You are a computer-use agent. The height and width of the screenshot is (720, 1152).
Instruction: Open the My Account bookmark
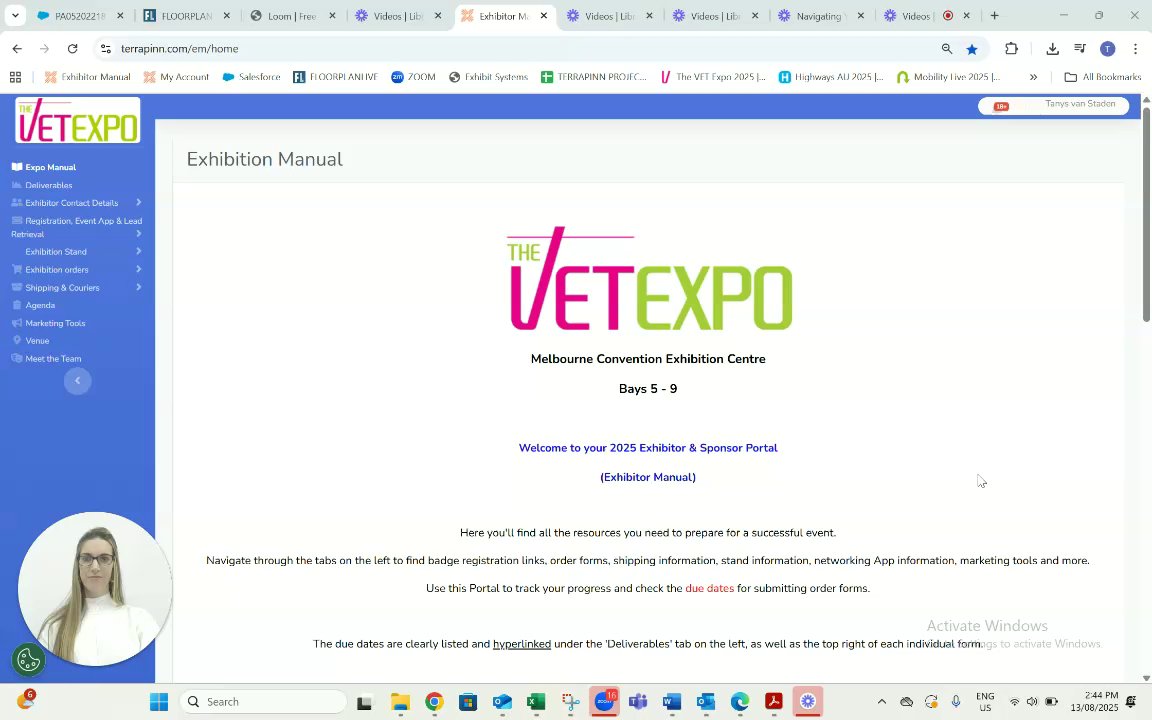click(176, 77)
